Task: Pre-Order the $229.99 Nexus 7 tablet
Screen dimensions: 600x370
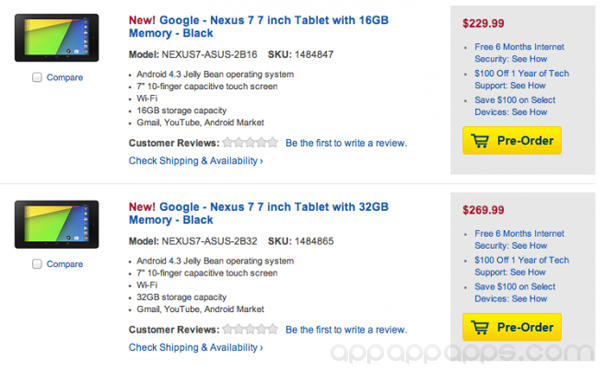Action: pos(512,140)
